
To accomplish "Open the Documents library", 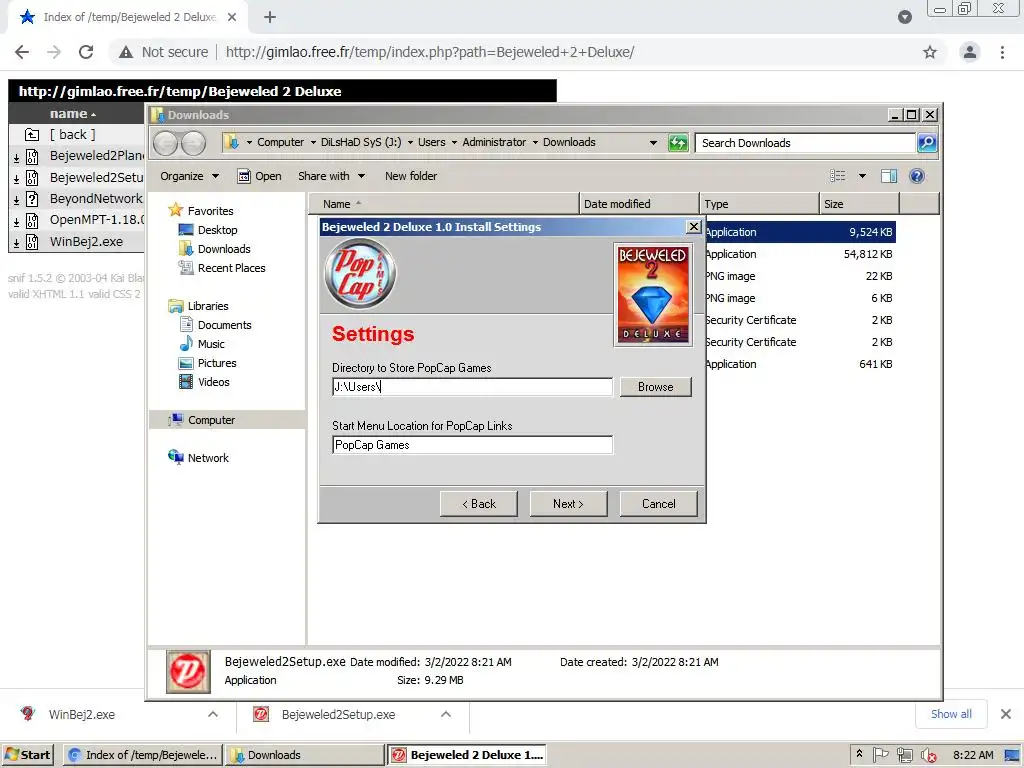I will pyautogui.click(x=224, y=325).
